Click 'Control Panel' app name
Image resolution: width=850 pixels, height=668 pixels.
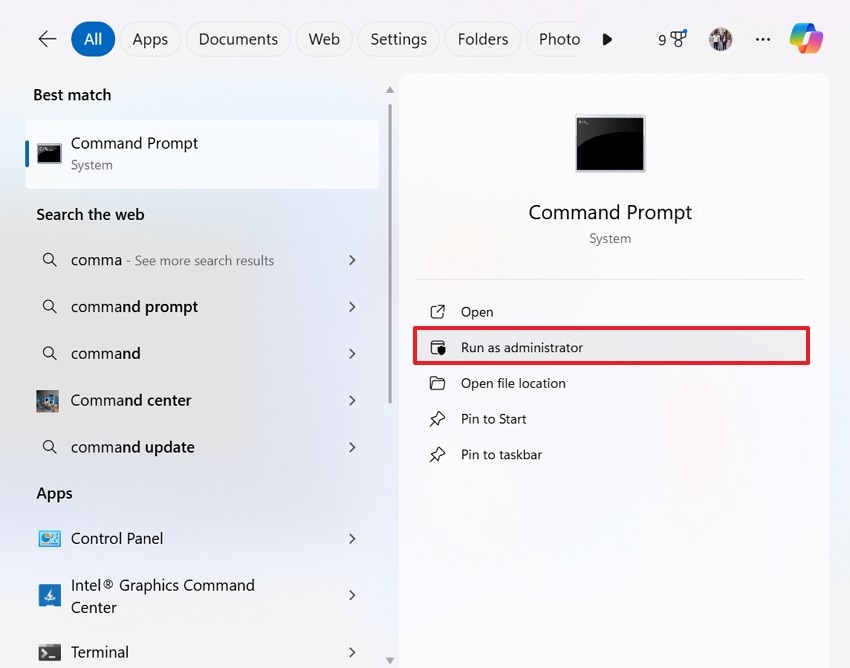click(117, 538)
